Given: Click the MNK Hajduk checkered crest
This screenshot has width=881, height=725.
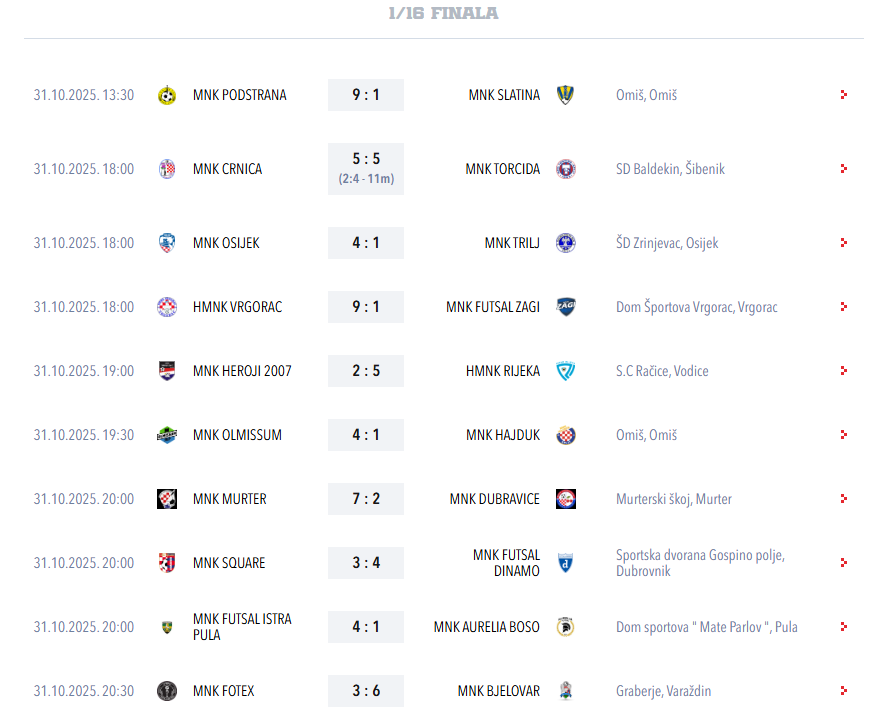Looking at the screenshot, I should point(565,435).
